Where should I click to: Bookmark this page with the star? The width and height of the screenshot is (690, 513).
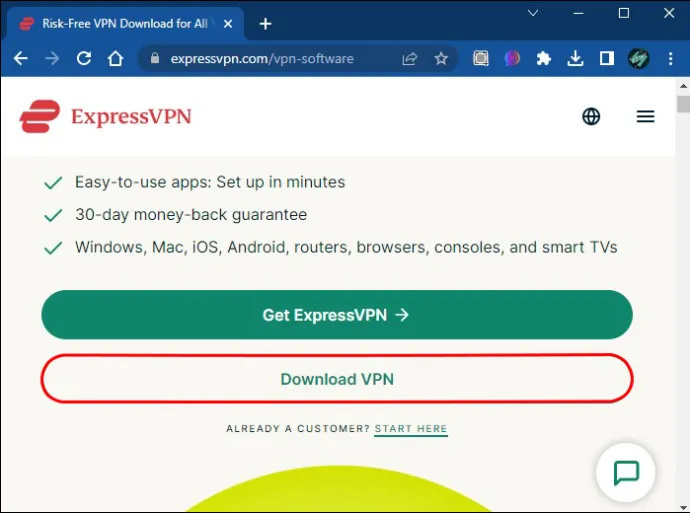click(441, 59)
